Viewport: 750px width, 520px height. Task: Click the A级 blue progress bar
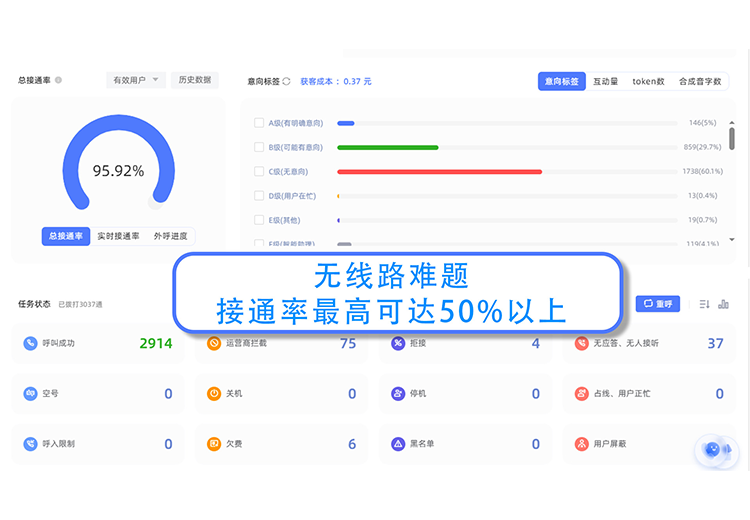[346, 123]
